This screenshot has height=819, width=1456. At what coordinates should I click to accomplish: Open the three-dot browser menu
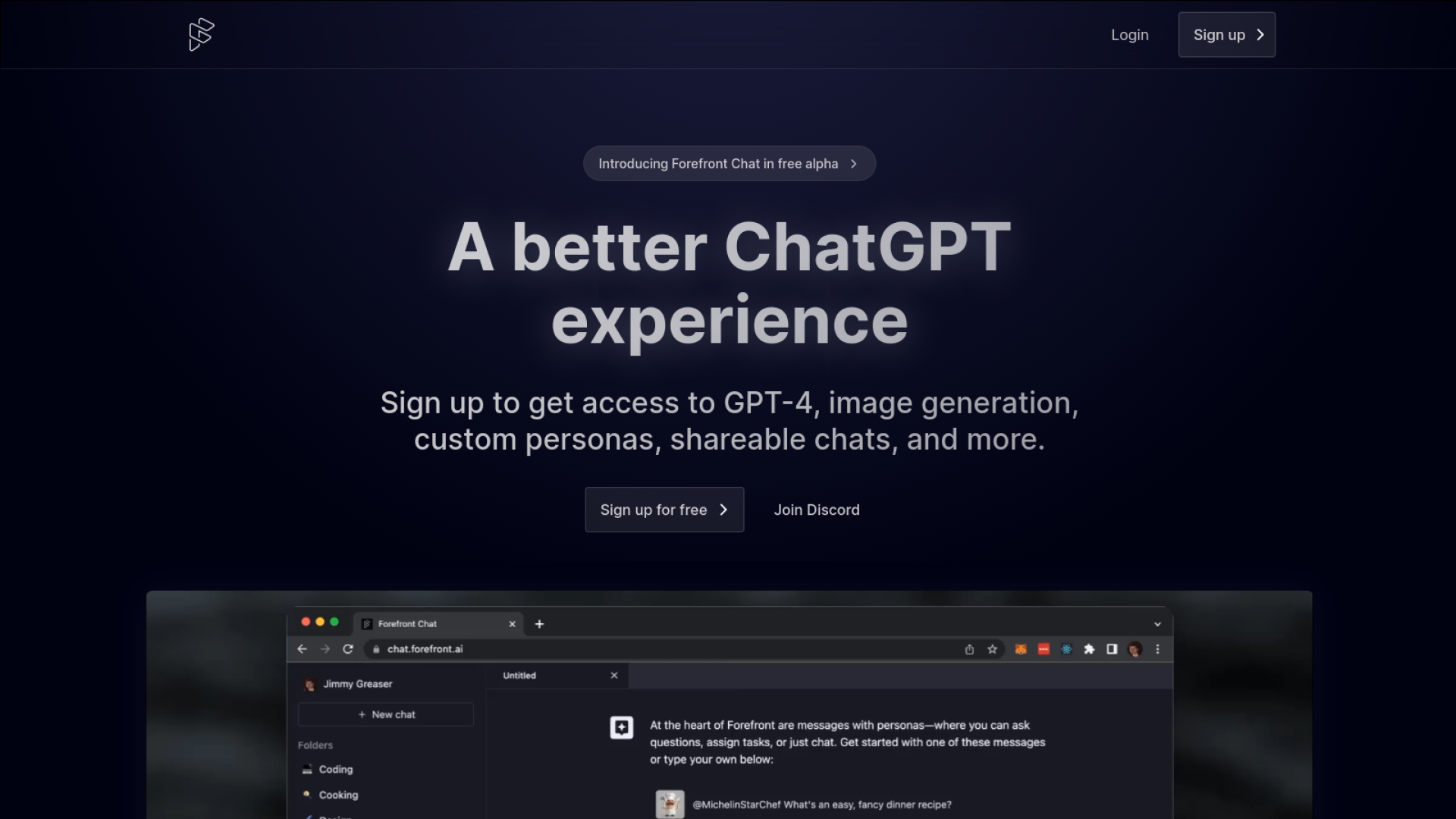pos(1157,649)
